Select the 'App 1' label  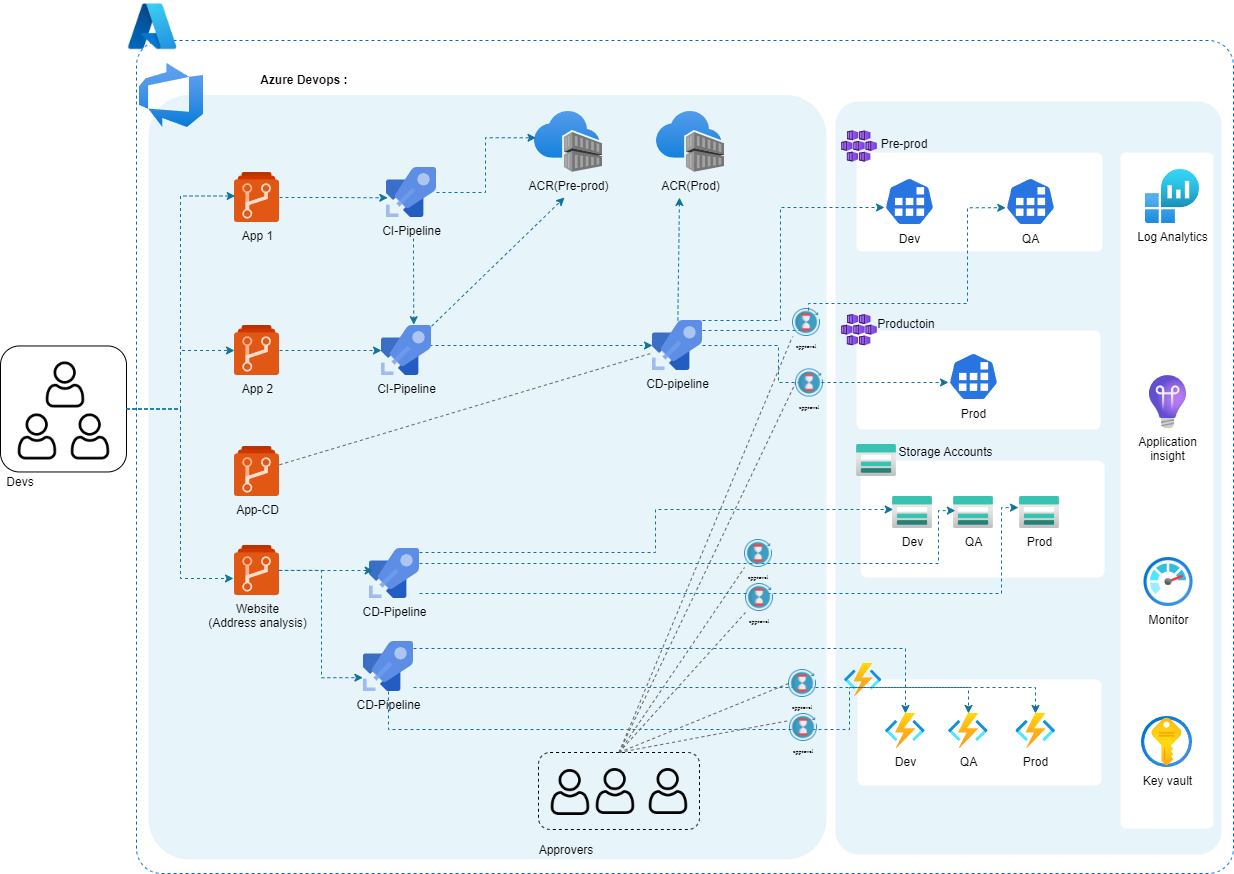click(x=257, y=236)
